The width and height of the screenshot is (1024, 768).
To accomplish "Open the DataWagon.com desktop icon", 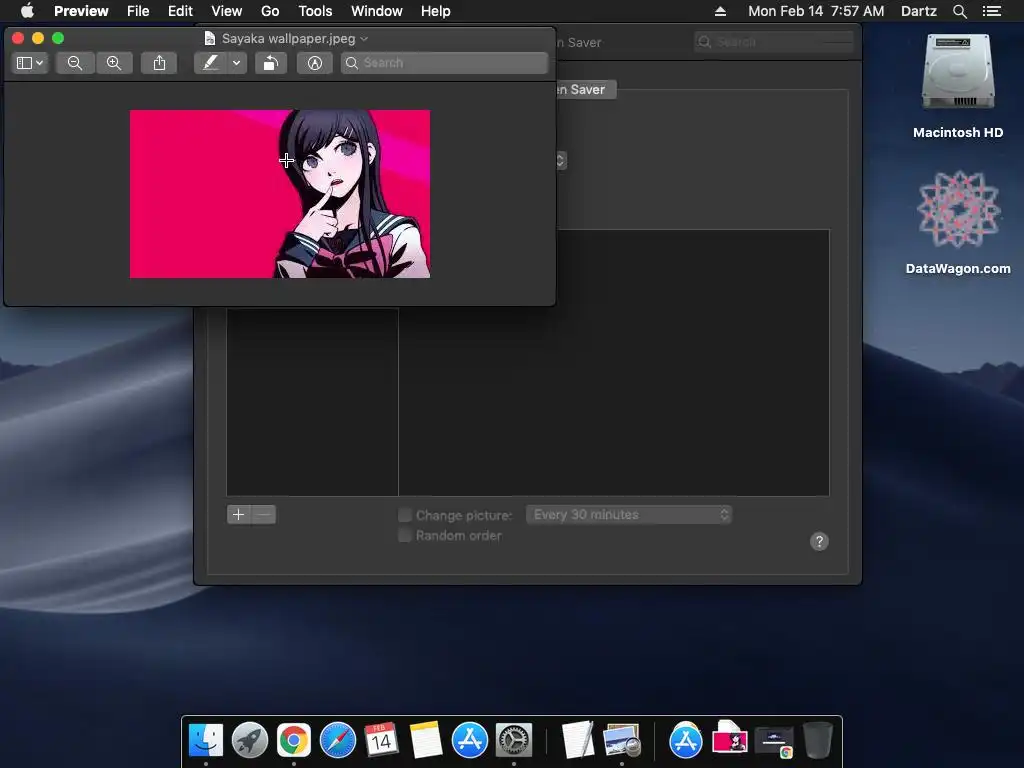I will (x=958, y=210).
